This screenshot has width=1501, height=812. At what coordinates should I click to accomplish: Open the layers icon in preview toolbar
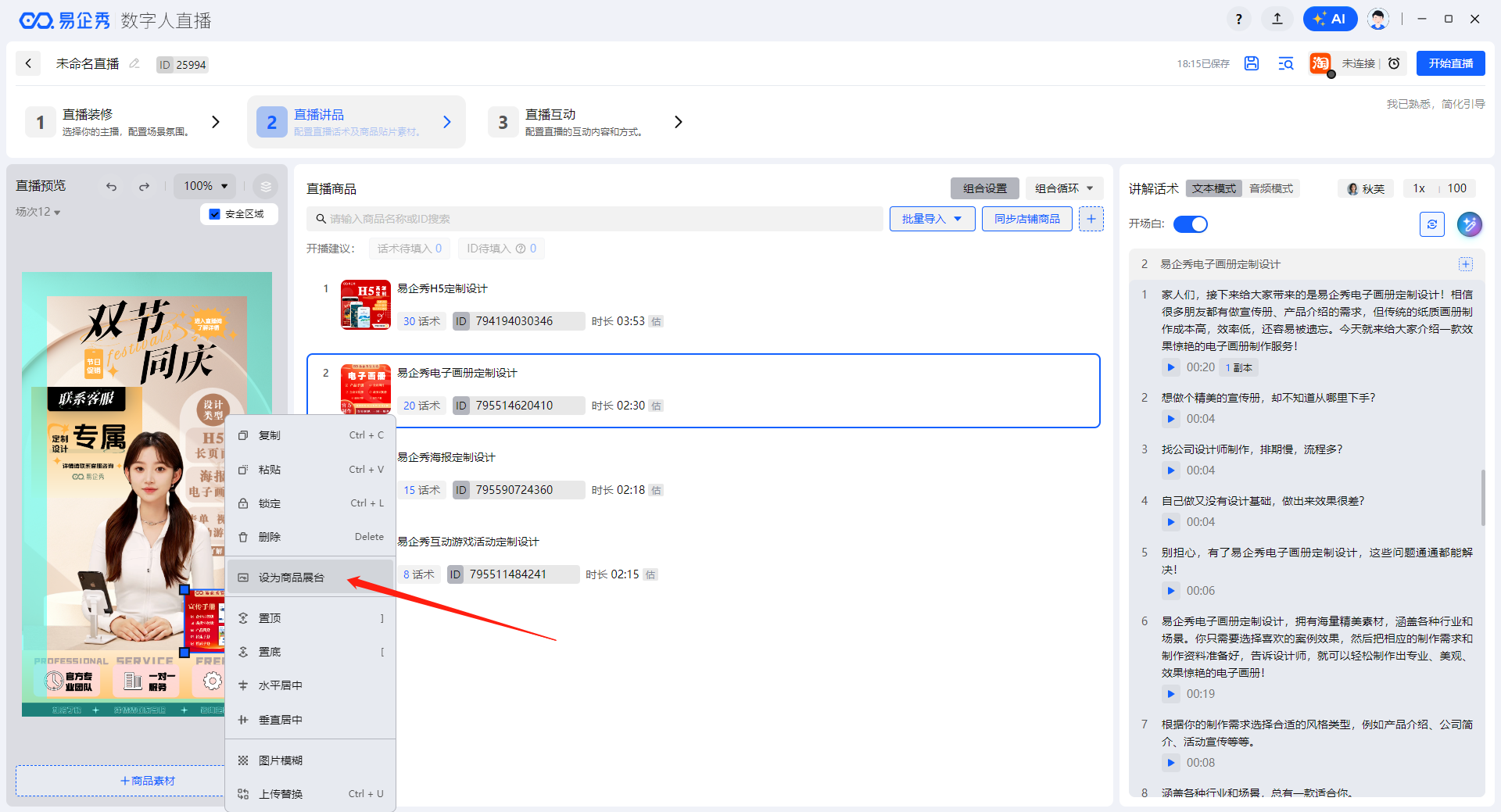point(266,186)
